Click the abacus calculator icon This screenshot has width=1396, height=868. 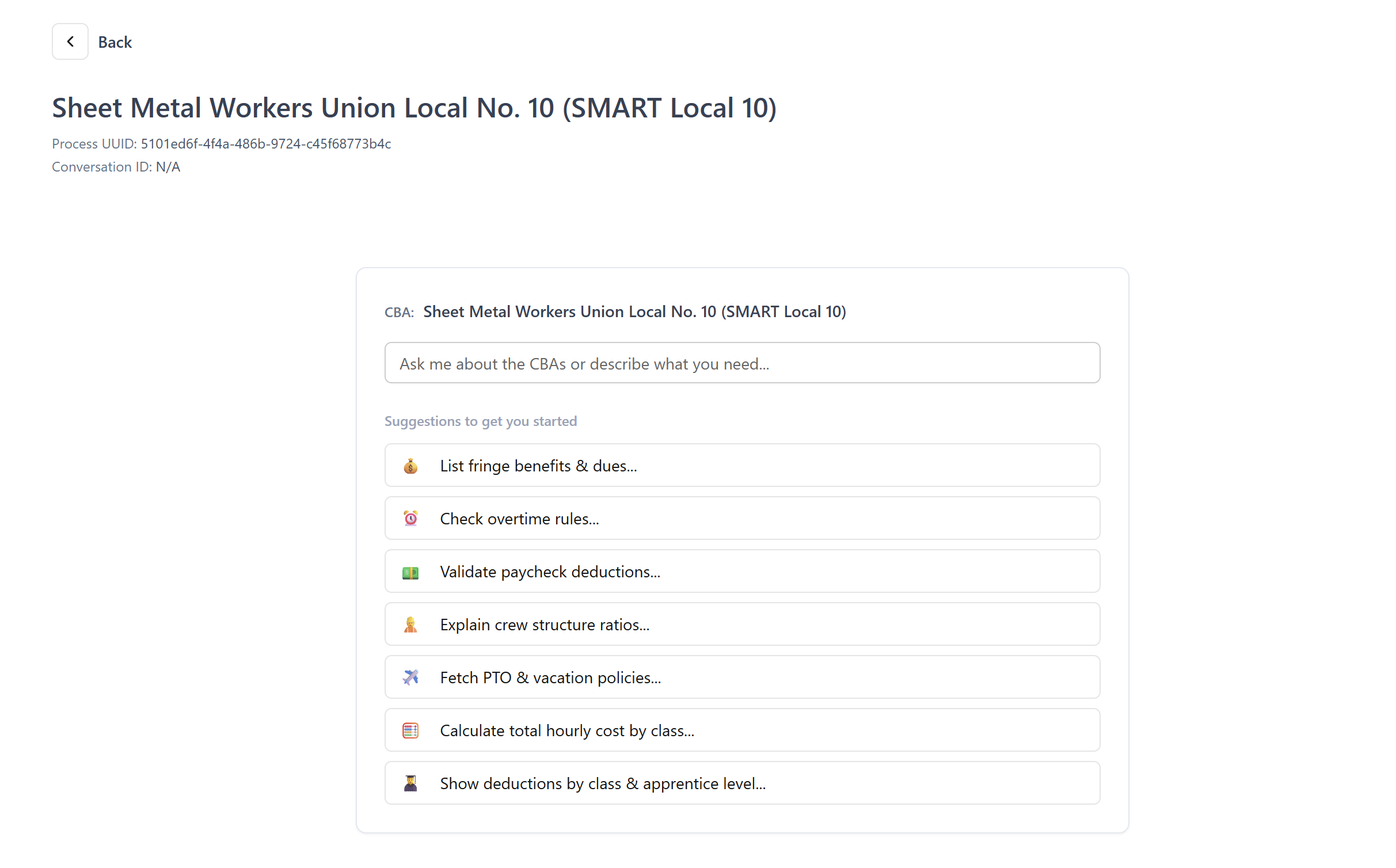click(410, 730)
